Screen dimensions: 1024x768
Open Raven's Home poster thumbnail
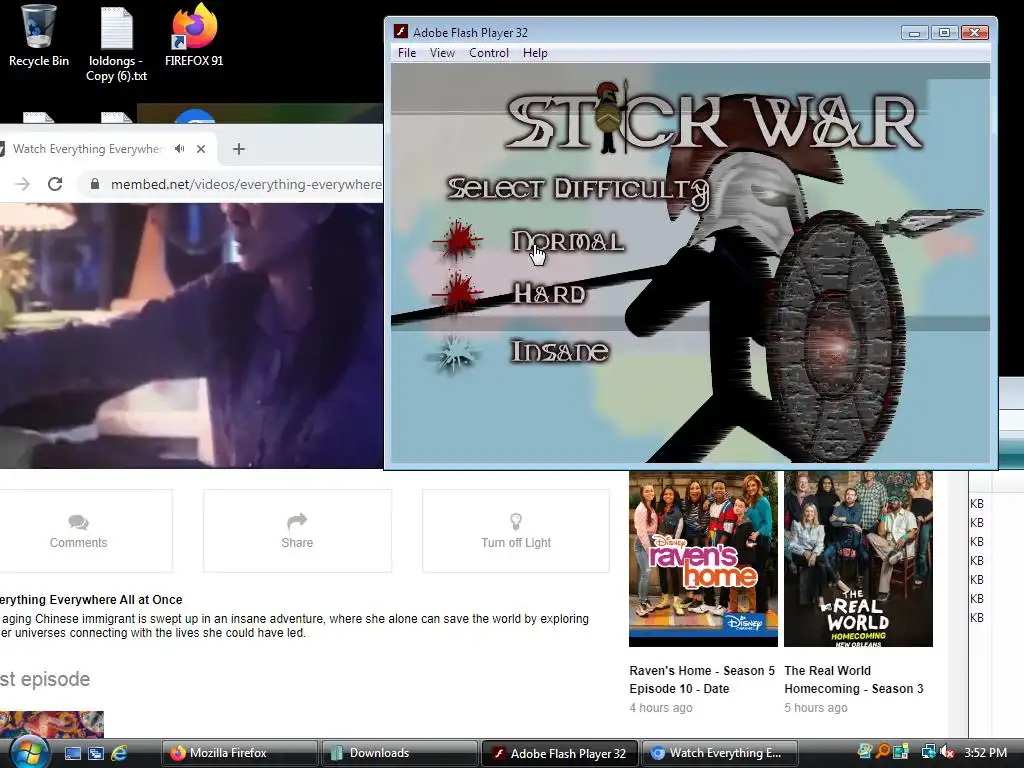coord(703,558)
